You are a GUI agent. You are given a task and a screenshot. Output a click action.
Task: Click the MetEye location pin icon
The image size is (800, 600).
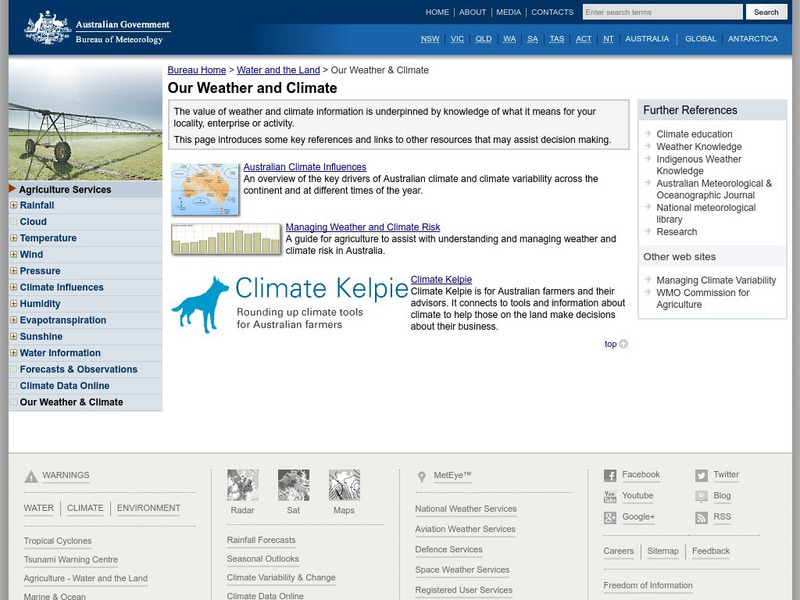pyautogui.click(x=420, y=474)
